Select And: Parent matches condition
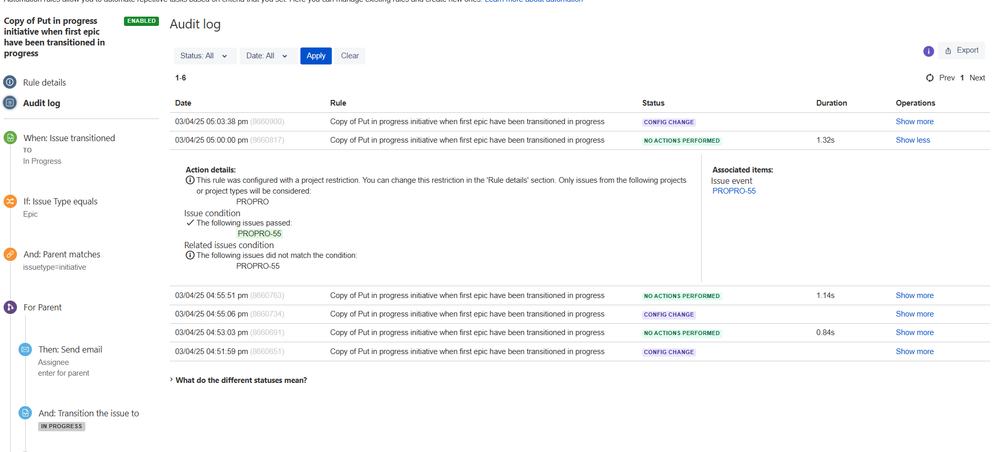This screenshot has height=452, width=999. tap(62, 254)
